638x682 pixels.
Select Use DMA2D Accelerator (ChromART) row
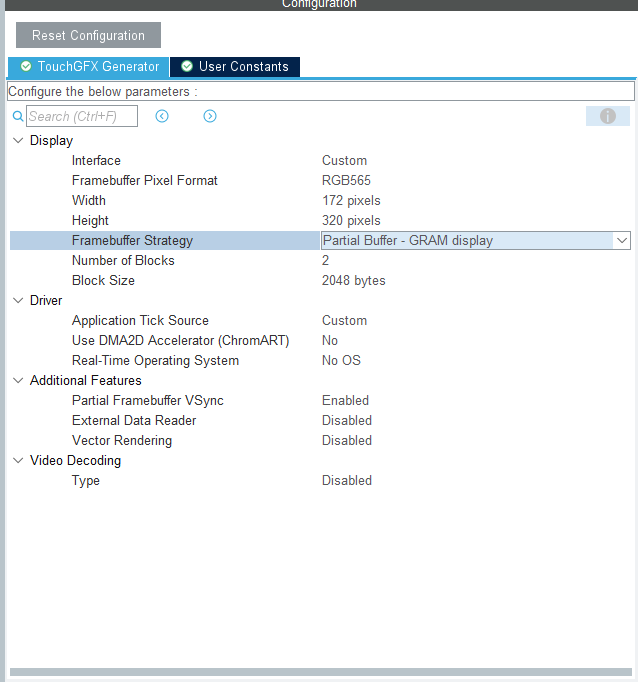click(x=320, y=341)
